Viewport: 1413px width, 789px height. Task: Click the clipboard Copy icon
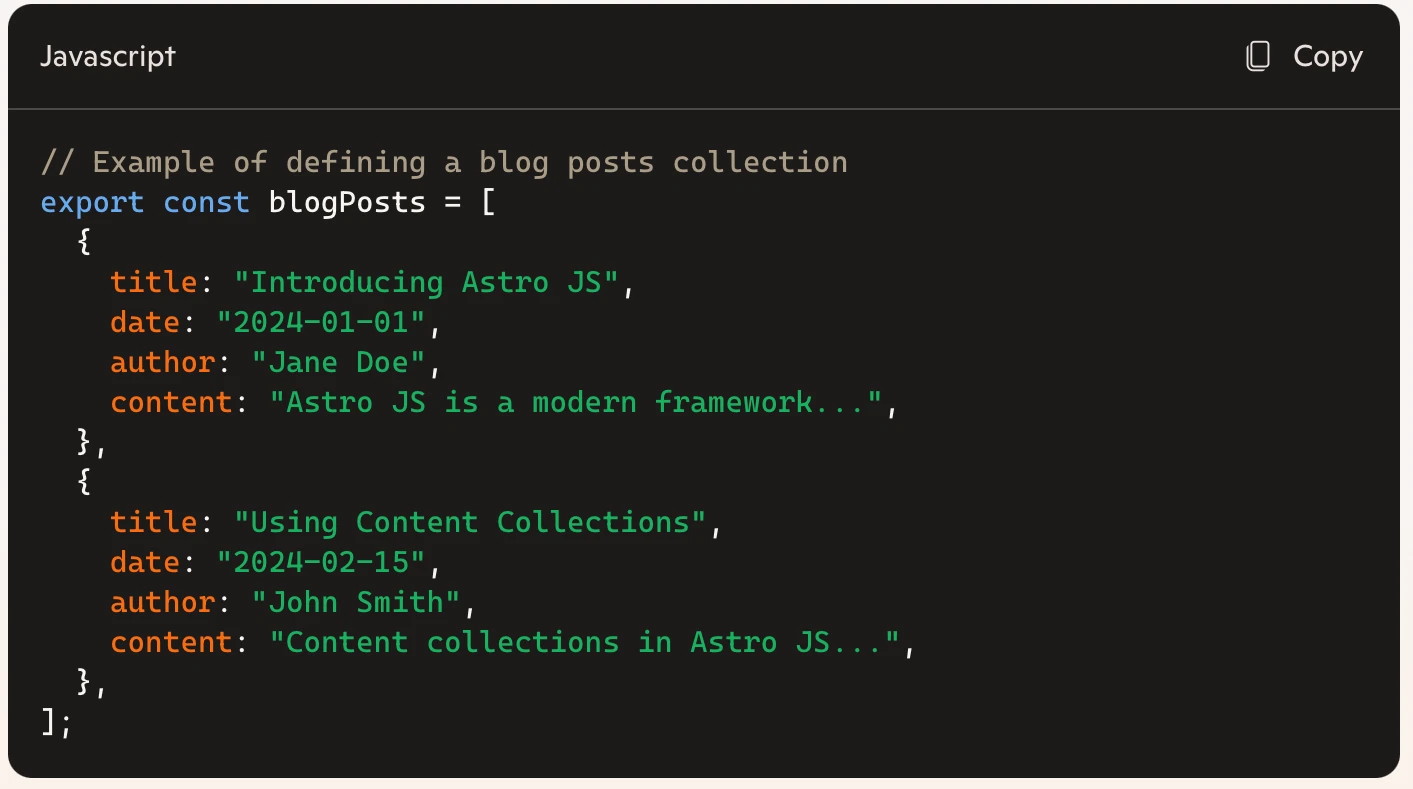point(1257,57)
